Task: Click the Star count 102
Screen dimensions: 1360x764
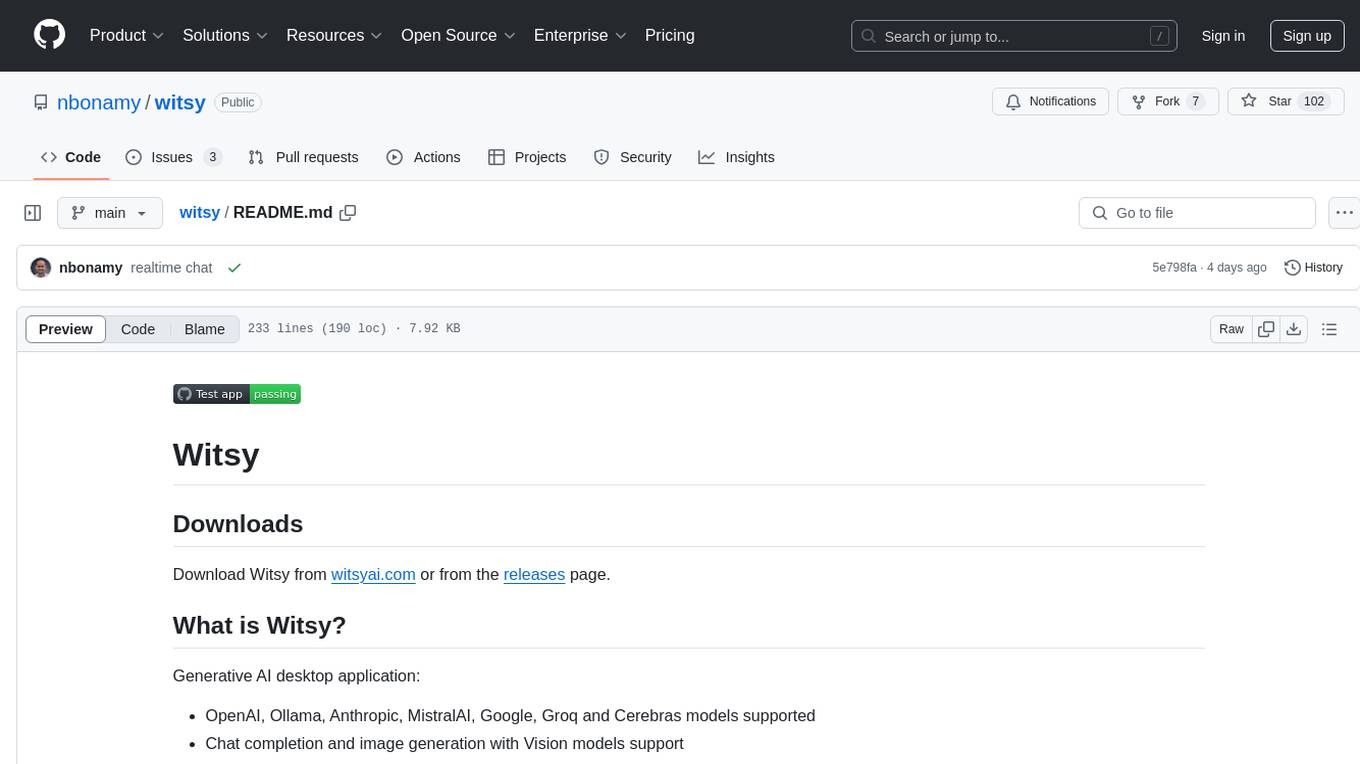Action: coord(1313,101)
